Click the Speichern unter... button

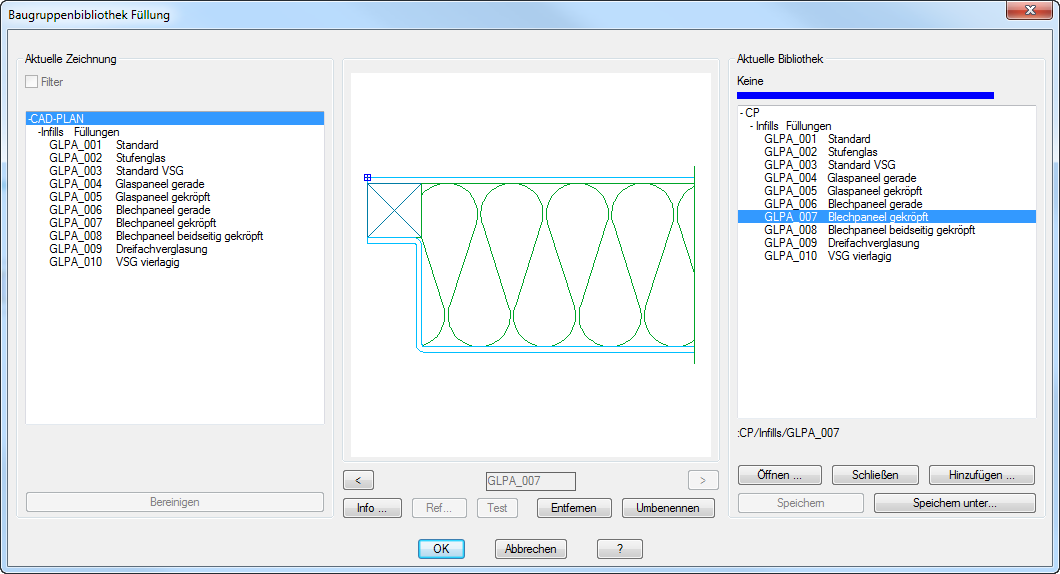coord(954,503)
